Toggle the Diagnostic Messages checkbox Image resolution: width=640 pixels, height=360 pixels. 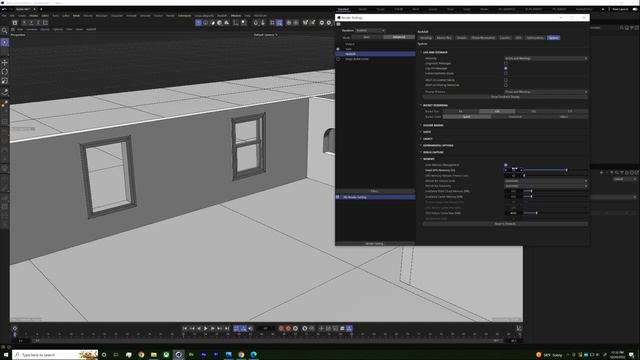point(506,63)
